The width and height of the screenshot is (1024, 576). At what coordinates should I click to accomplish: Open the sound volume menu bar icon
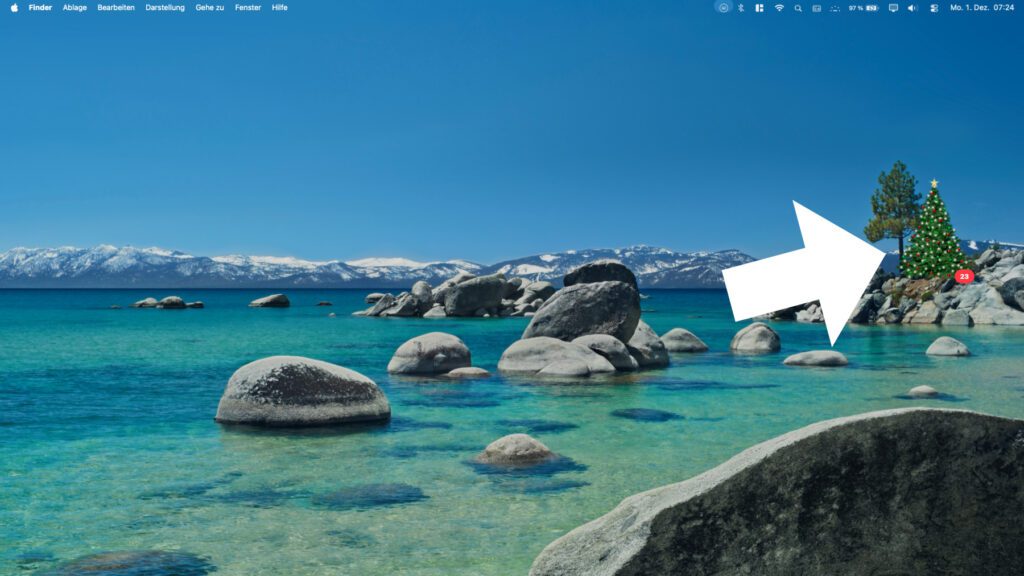pyautogui.click(x=910, y=7)
